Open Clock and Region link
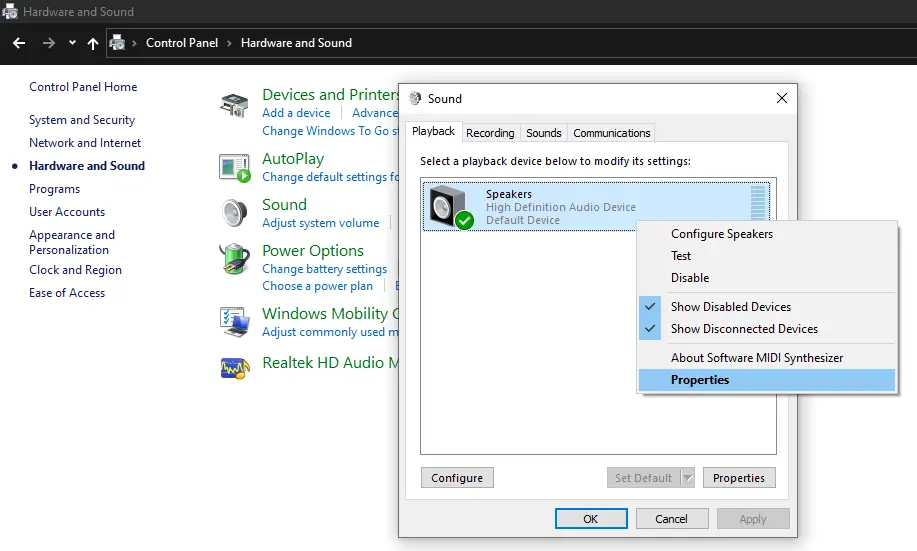 tap(75, 270)
